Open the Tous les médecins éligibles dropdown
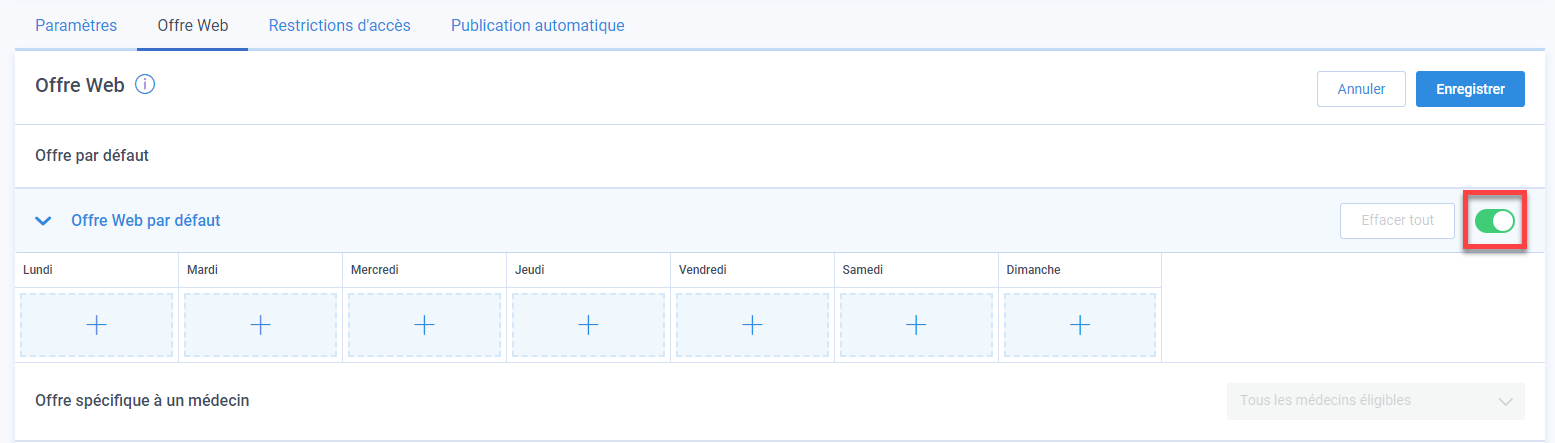The height and width of the screenshot is (443, 1555). point(1376,401)
